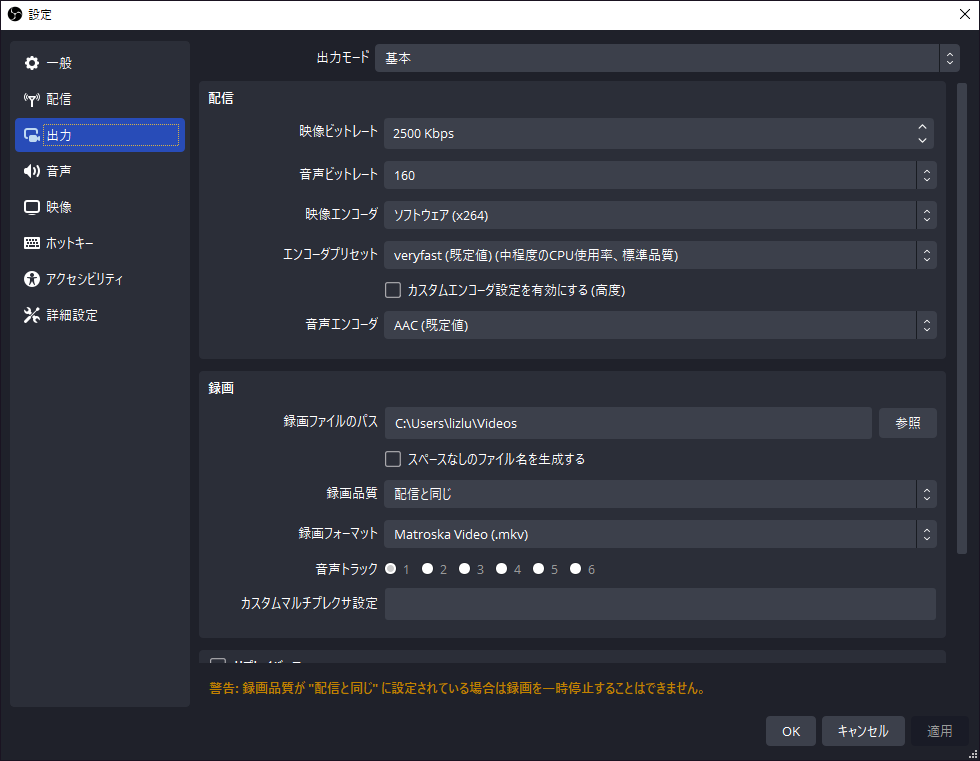Viewport: 980px width, 761px height.
Task: Click the 録画 section heading
Action: coord(221,388)
